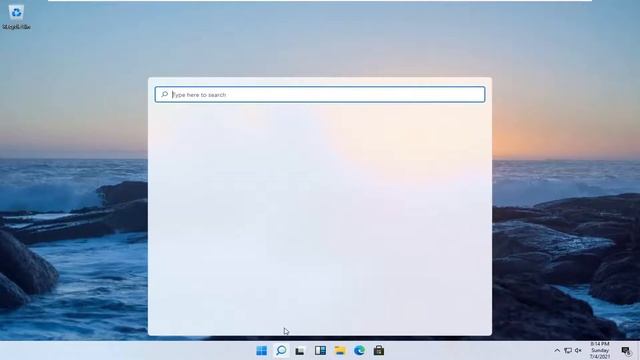Screen dimensions: 640x360
Task: Open the taskbar clock and date
Action: 600,351
